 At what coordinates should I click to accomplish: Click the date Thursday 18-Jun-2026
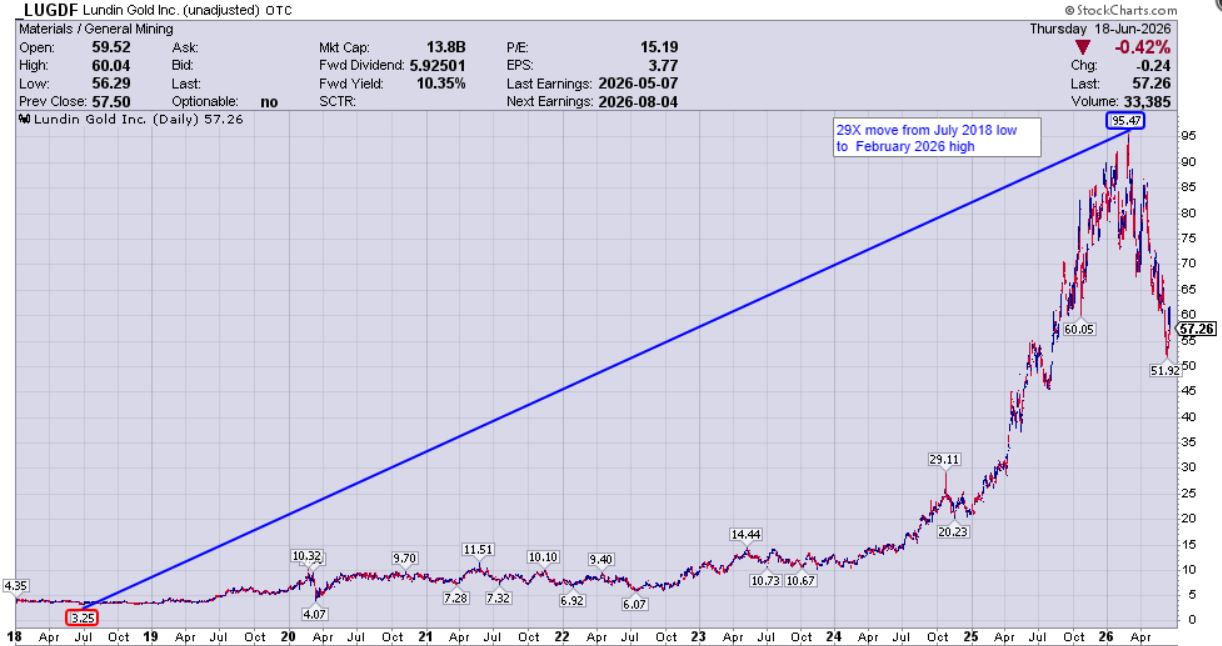[1102, 31]
